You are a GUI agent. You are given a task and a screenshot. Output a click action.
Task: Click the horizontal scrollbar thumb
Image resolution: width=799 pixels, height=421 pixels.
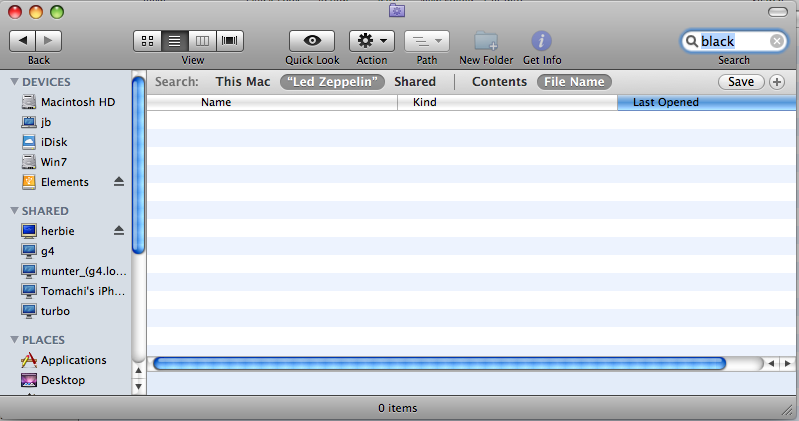pos(439,363)
